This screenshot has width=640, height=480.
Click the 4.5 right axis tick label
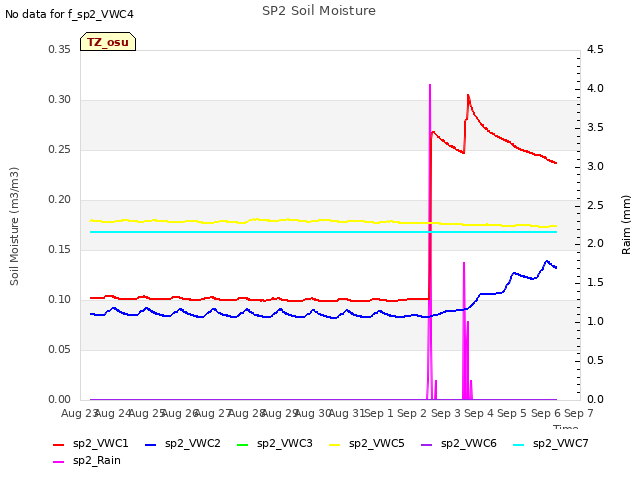[595, 50]
